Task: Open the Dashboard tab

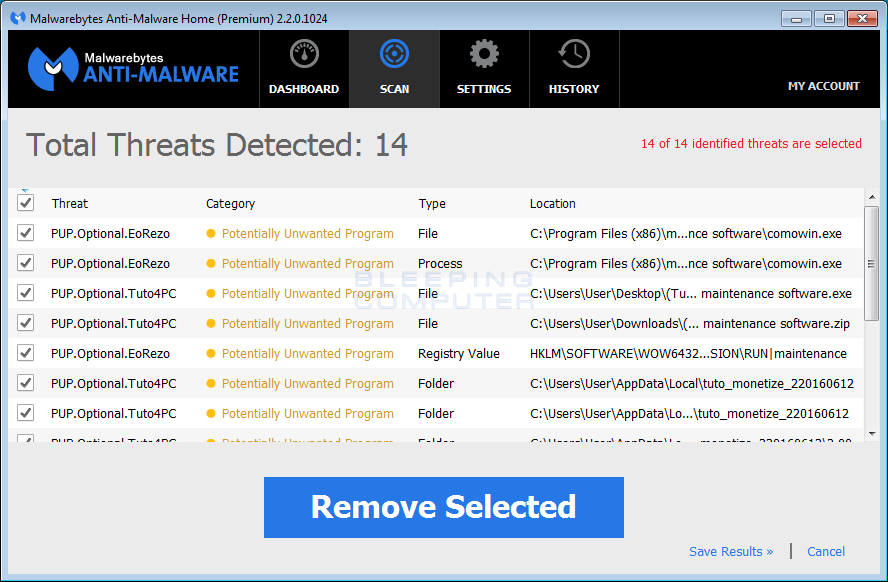Action: pos(303,68)
